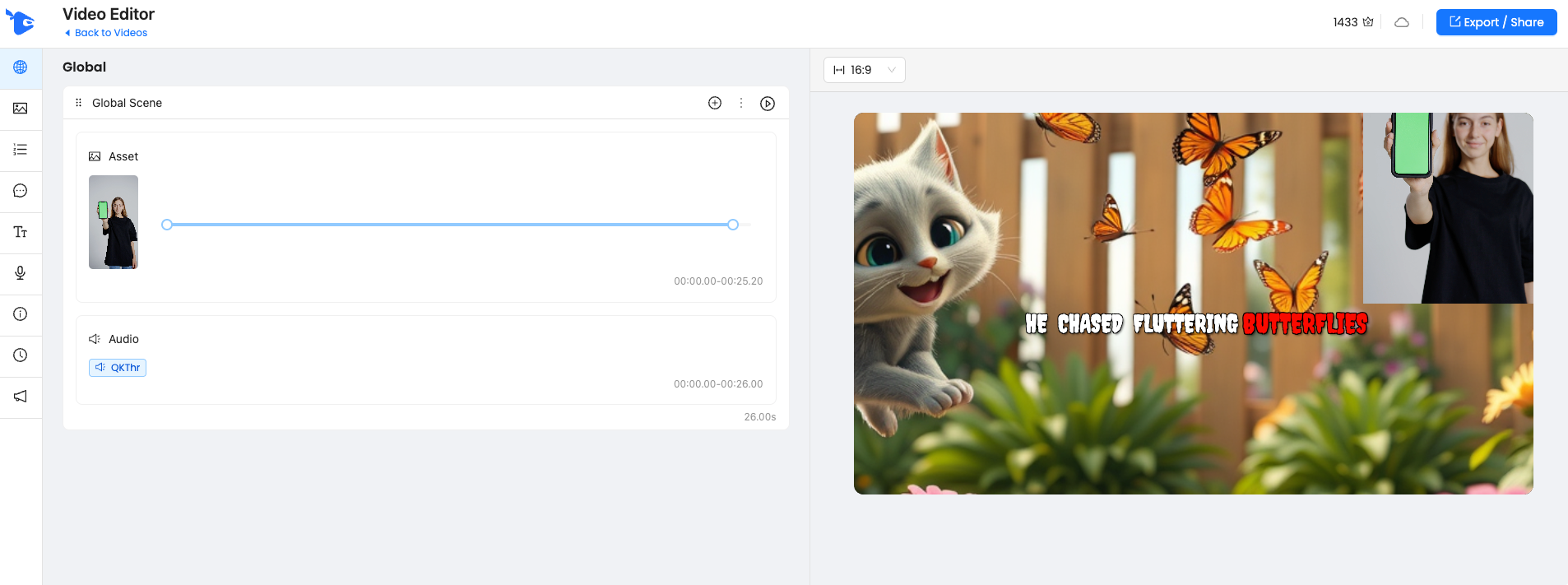The image size is (1568, 585).
Task: Open the 16:9 aspect ratio dropdown
Action: [865, 70]
